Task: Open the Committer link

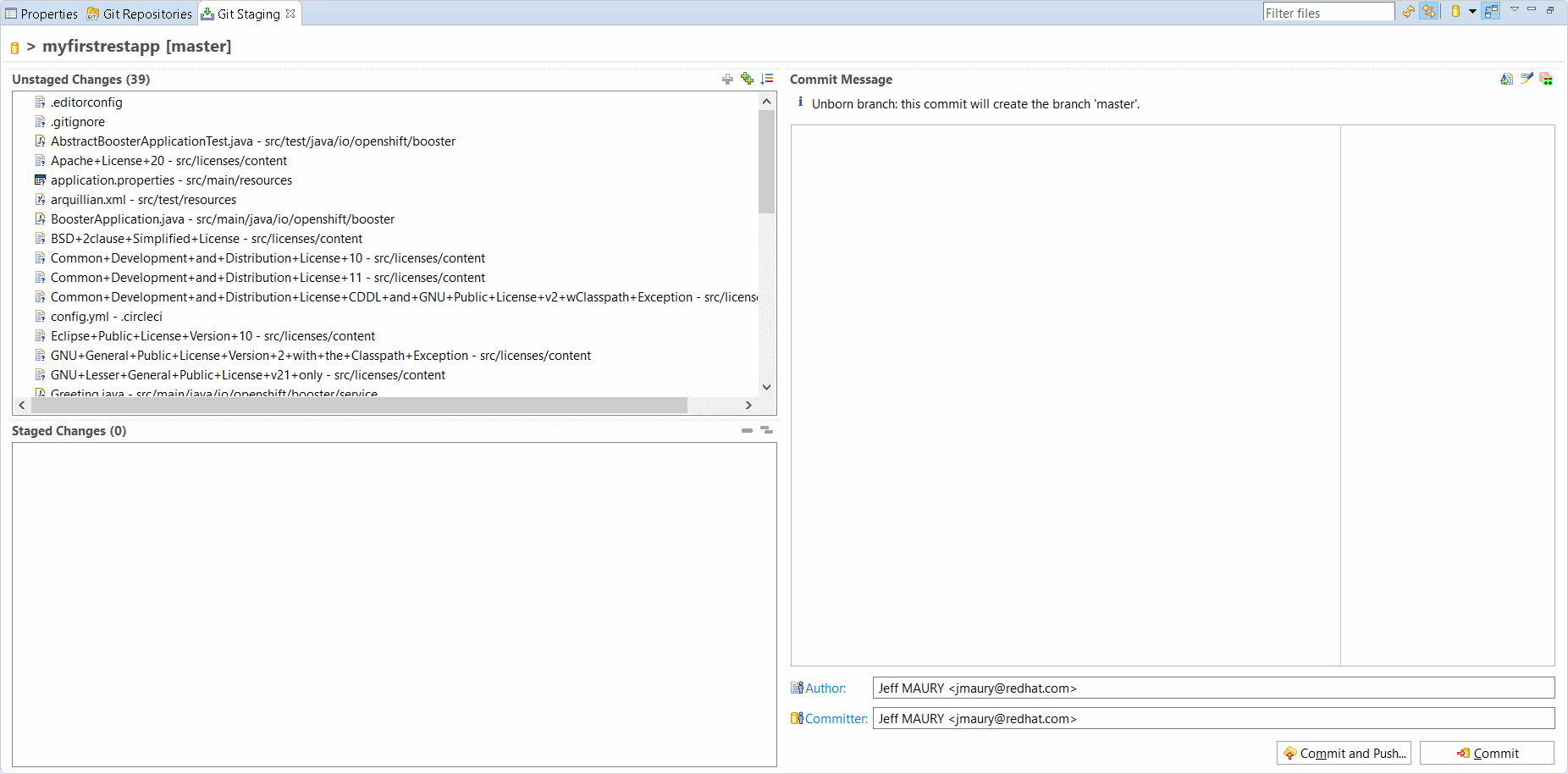Action: click(836, 719)
